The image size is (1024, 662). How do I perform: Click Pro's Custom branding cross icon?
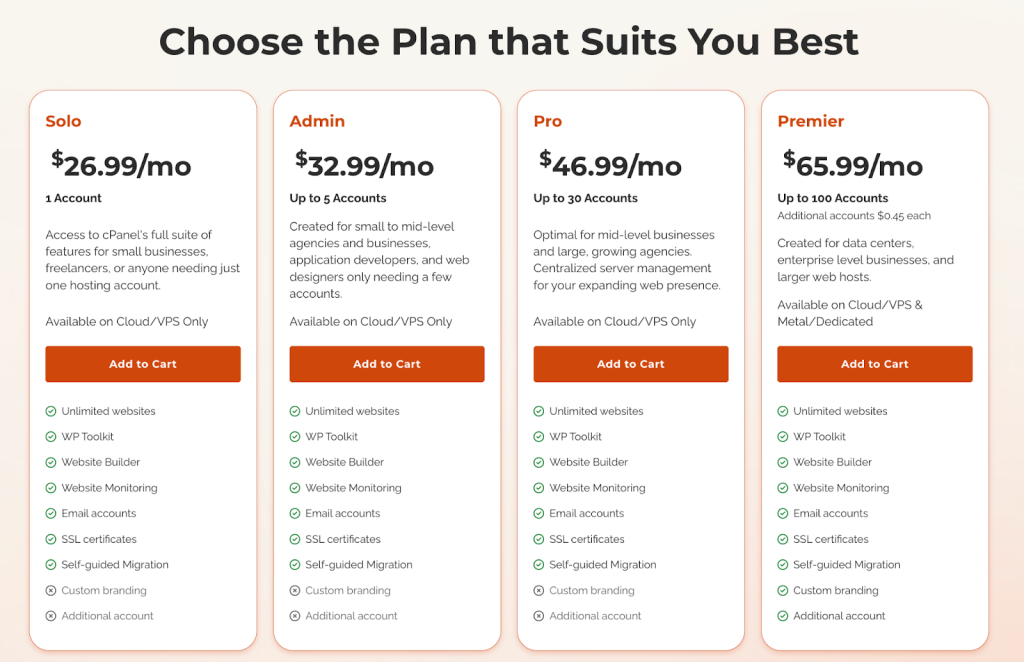coord(539,591)
